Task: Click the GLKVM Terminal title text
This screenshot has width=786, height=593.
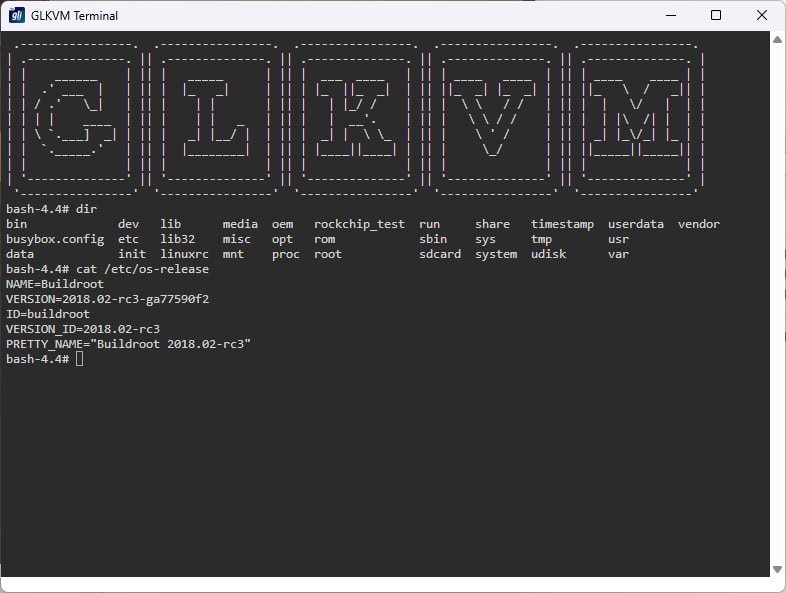Action: [75, 15]
